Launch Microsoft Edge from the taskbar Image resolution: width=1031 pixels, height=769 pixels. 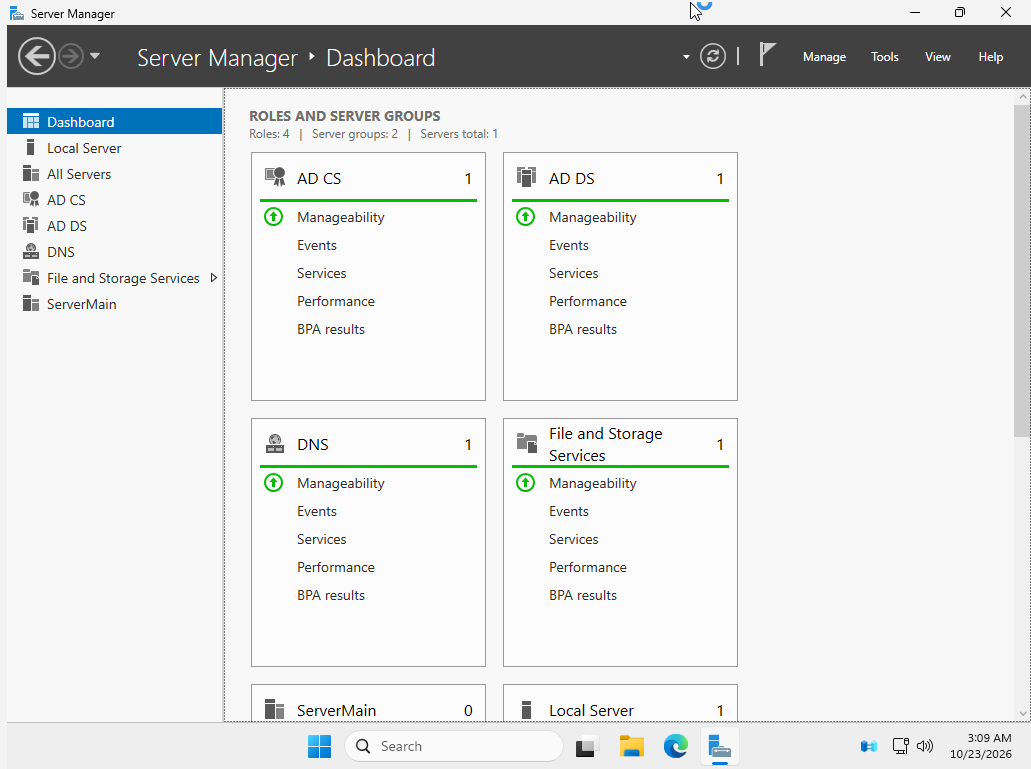point(675,746)
